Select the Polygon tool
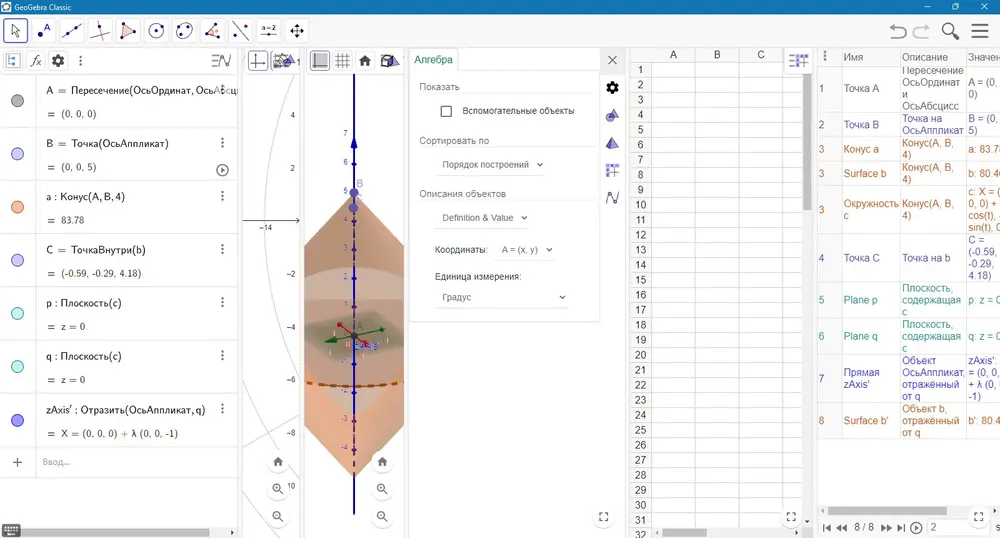 (128, 31)
